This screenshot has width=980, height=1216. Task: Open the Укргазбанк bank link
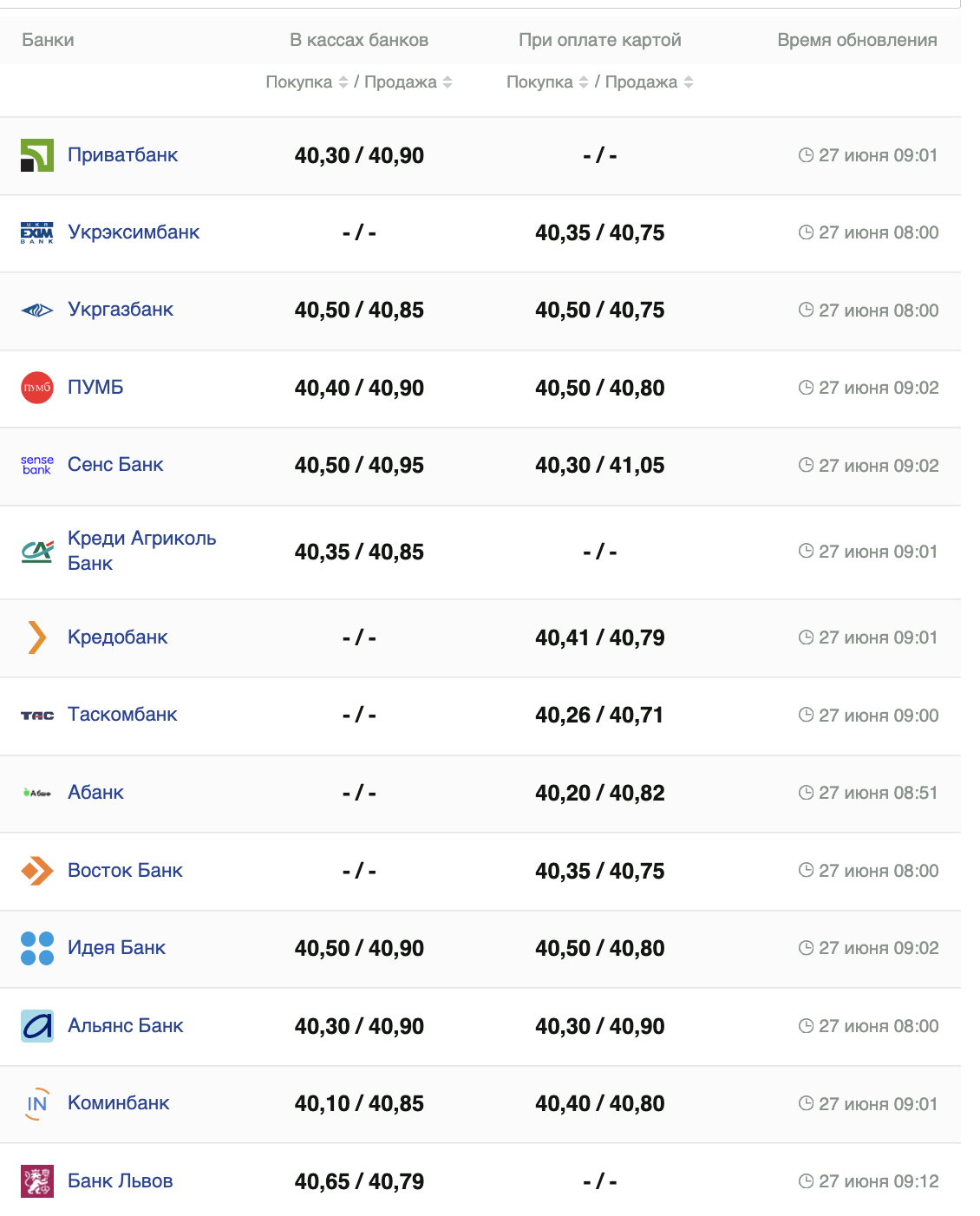121,310
